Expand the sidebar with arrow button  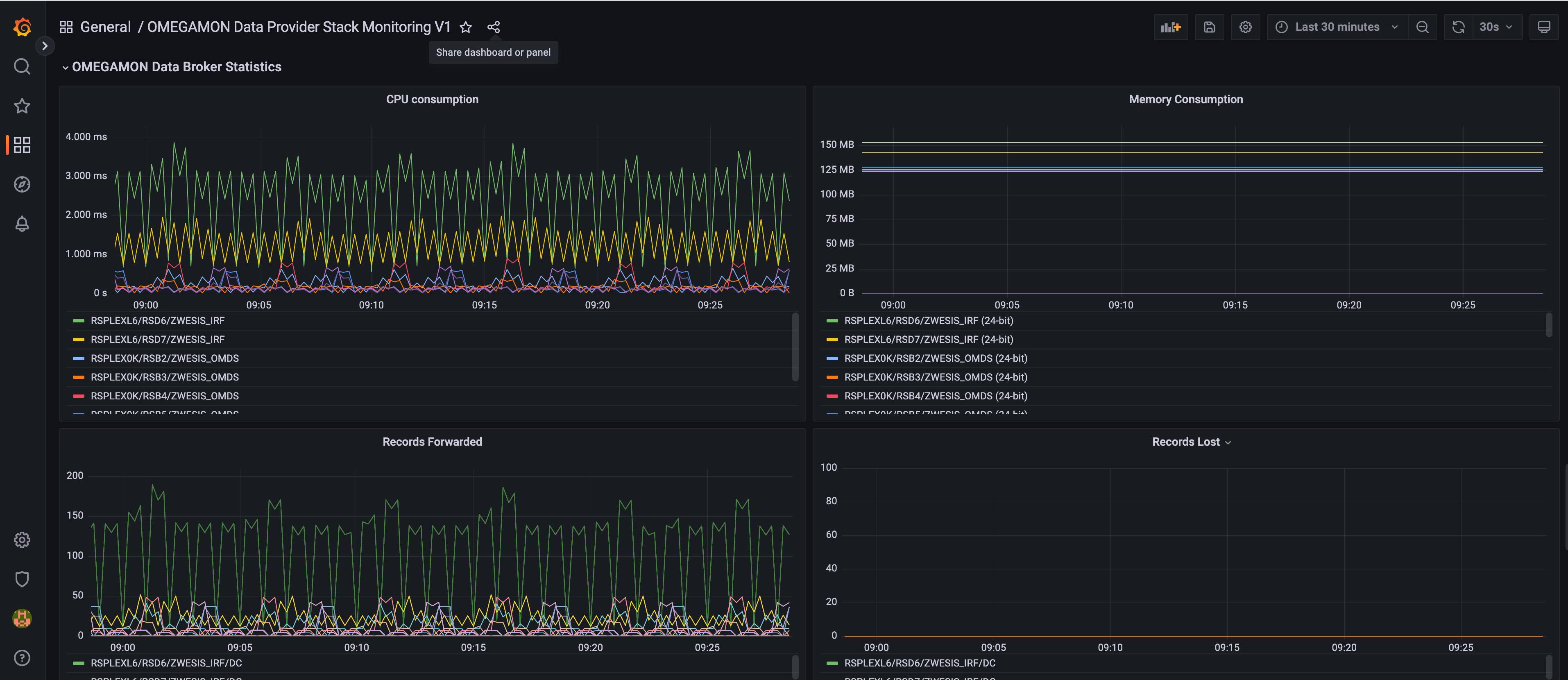click(44, 45)
